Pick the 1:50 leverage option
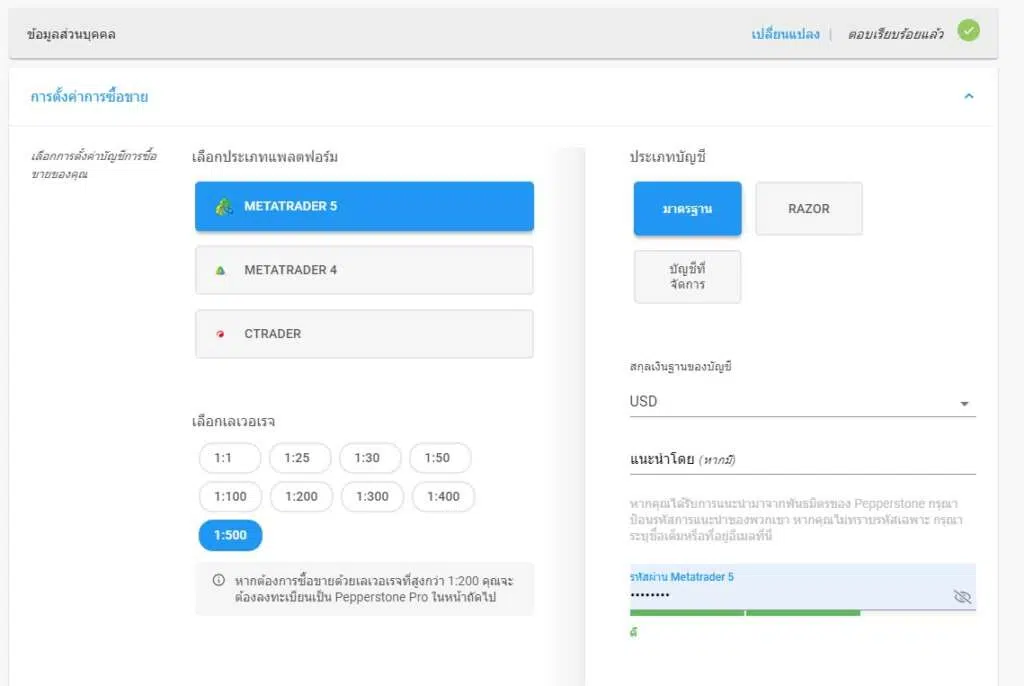 (x=440, y=458)
